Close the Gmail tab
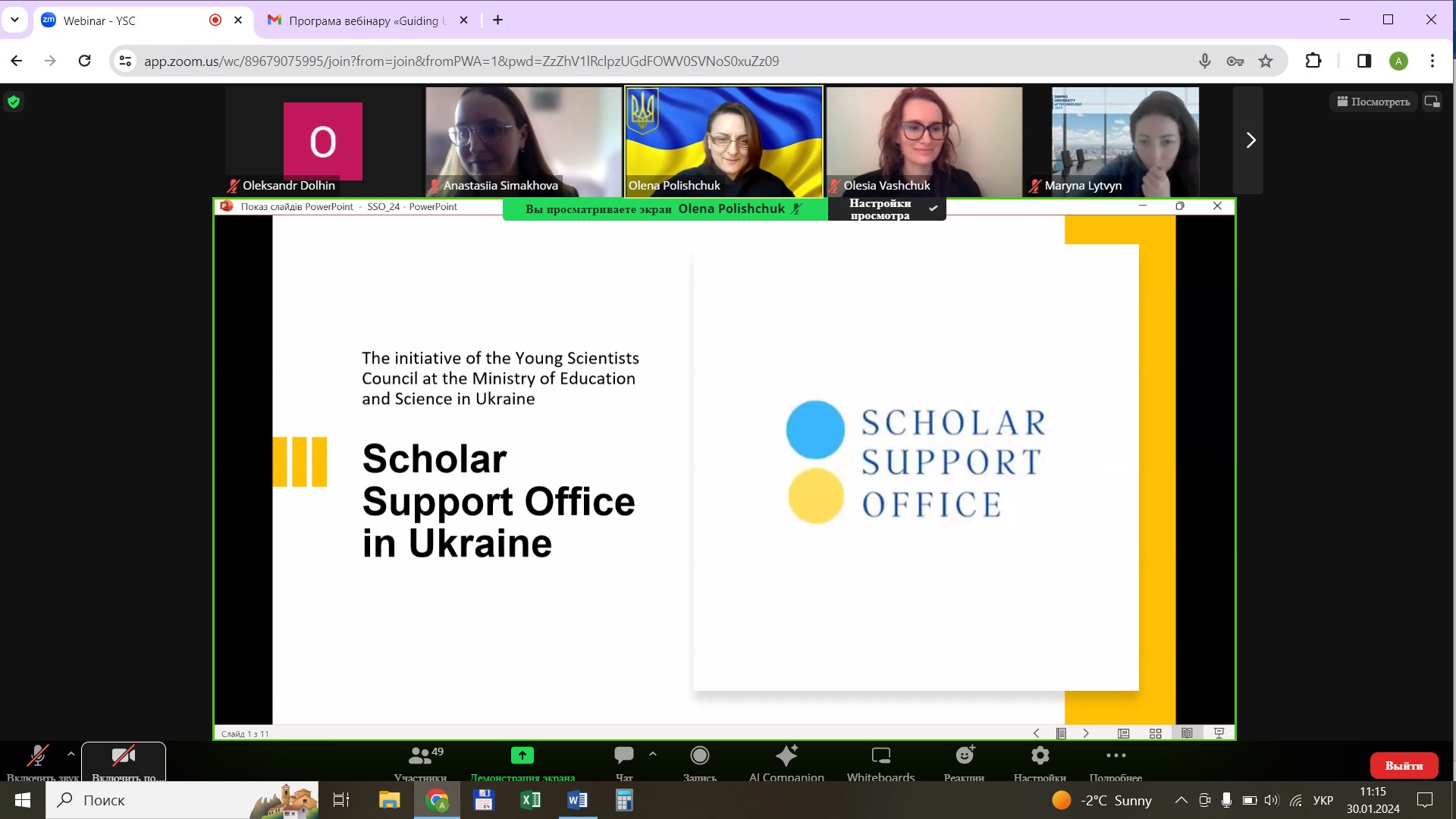Viewport: 1456px width, 819px height. coord(464,20)
